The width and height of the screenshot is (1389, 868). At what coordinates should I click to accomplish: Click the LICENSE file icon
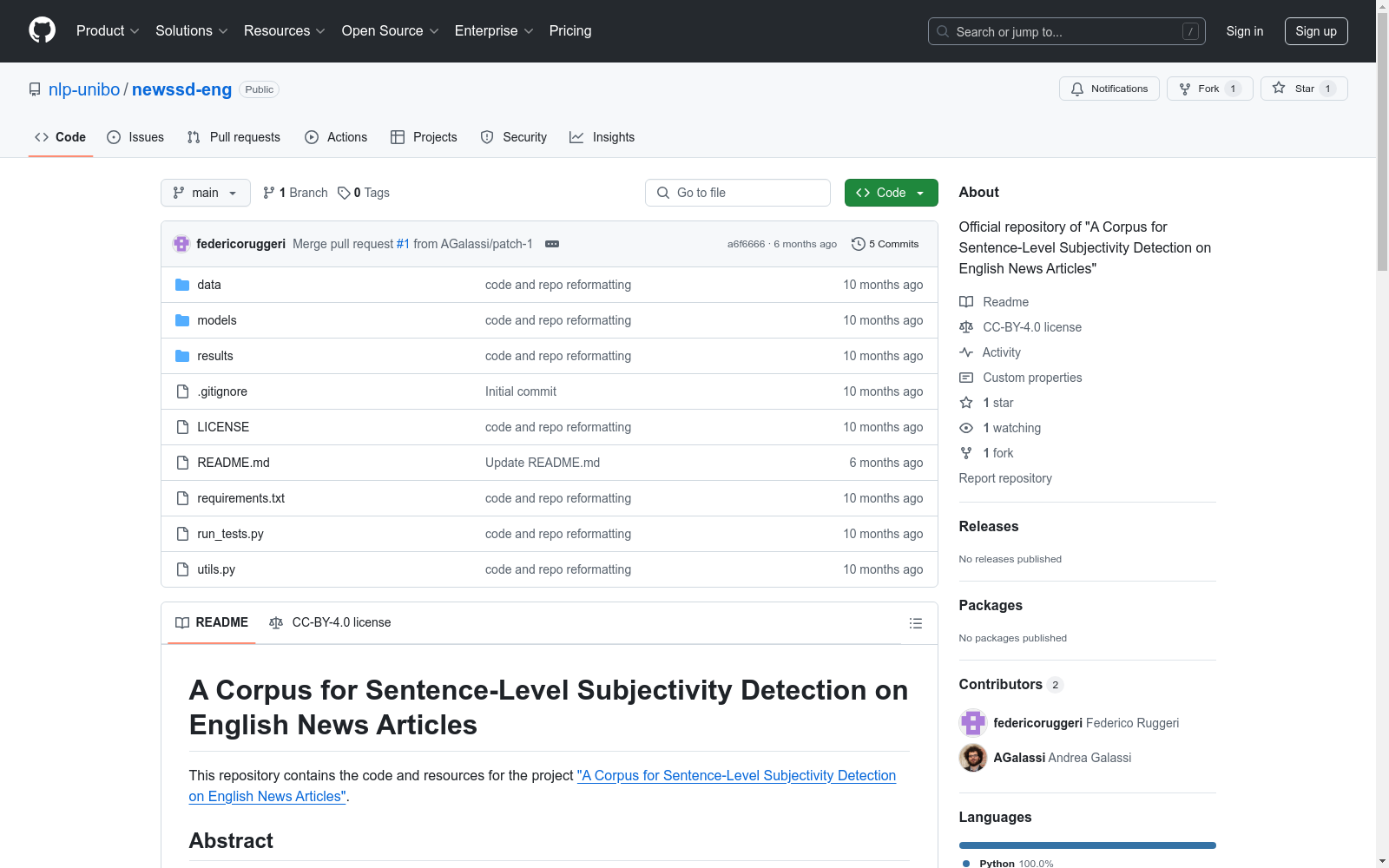coord(182,427)
